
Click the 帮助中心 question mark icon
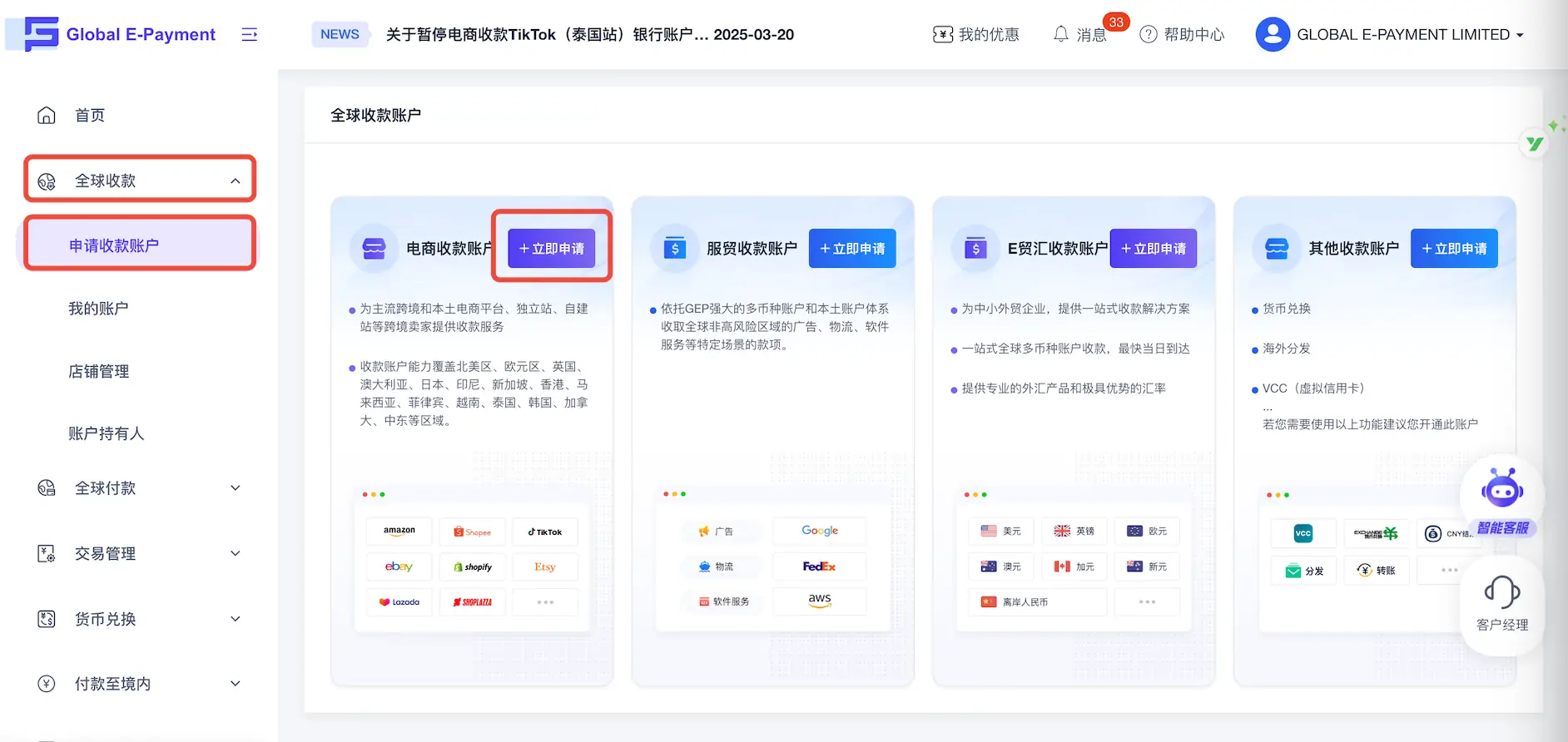pyautogui.click(x=1149, y=34)
